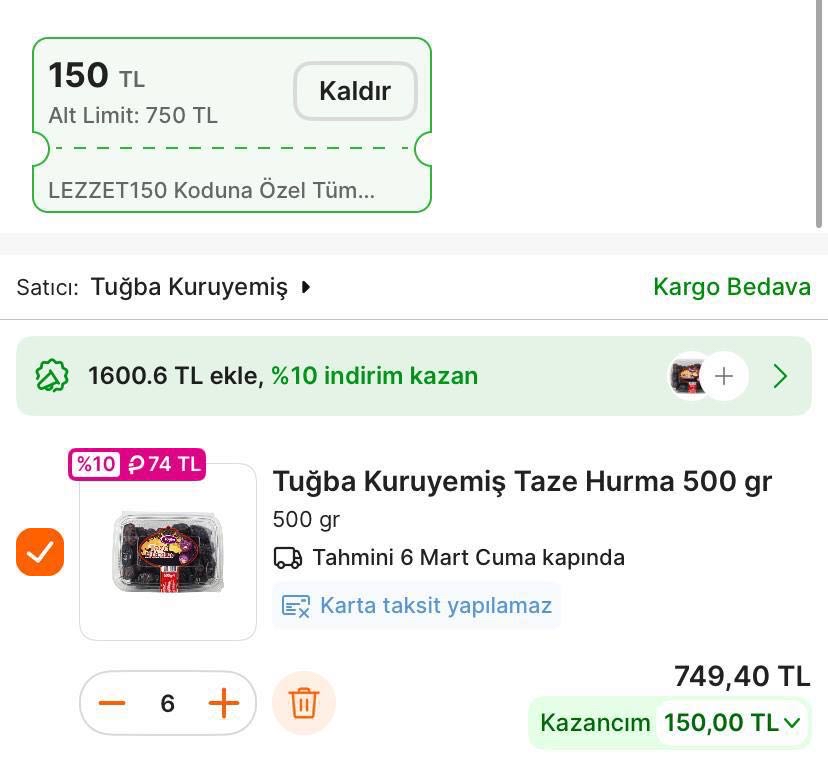Open the product title Taze Hurma 500 gr
The image size is (828, 777).
pyautogui.click(x=522, y=481)
